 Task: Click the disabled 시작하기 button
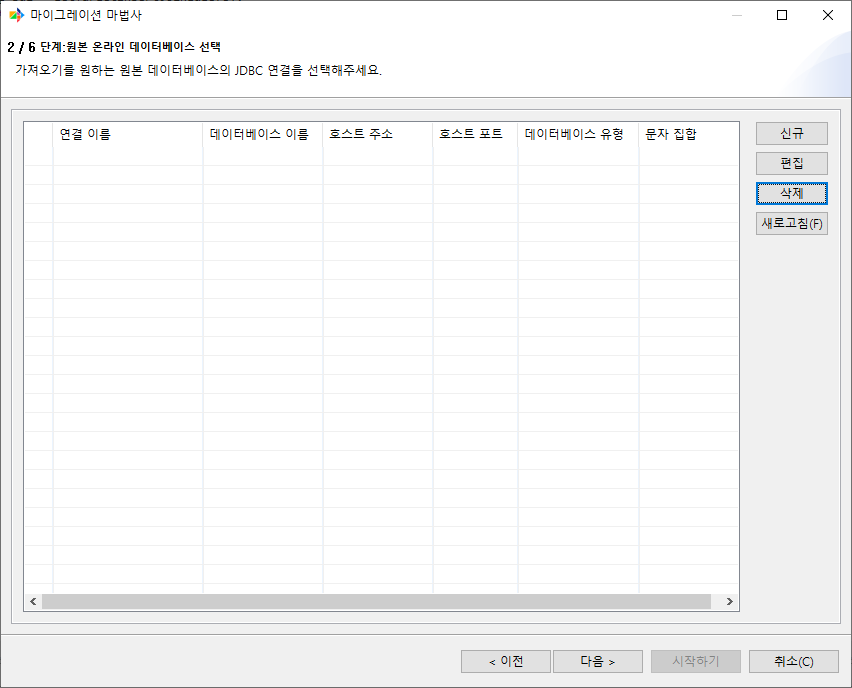click(x=696, y=661)
